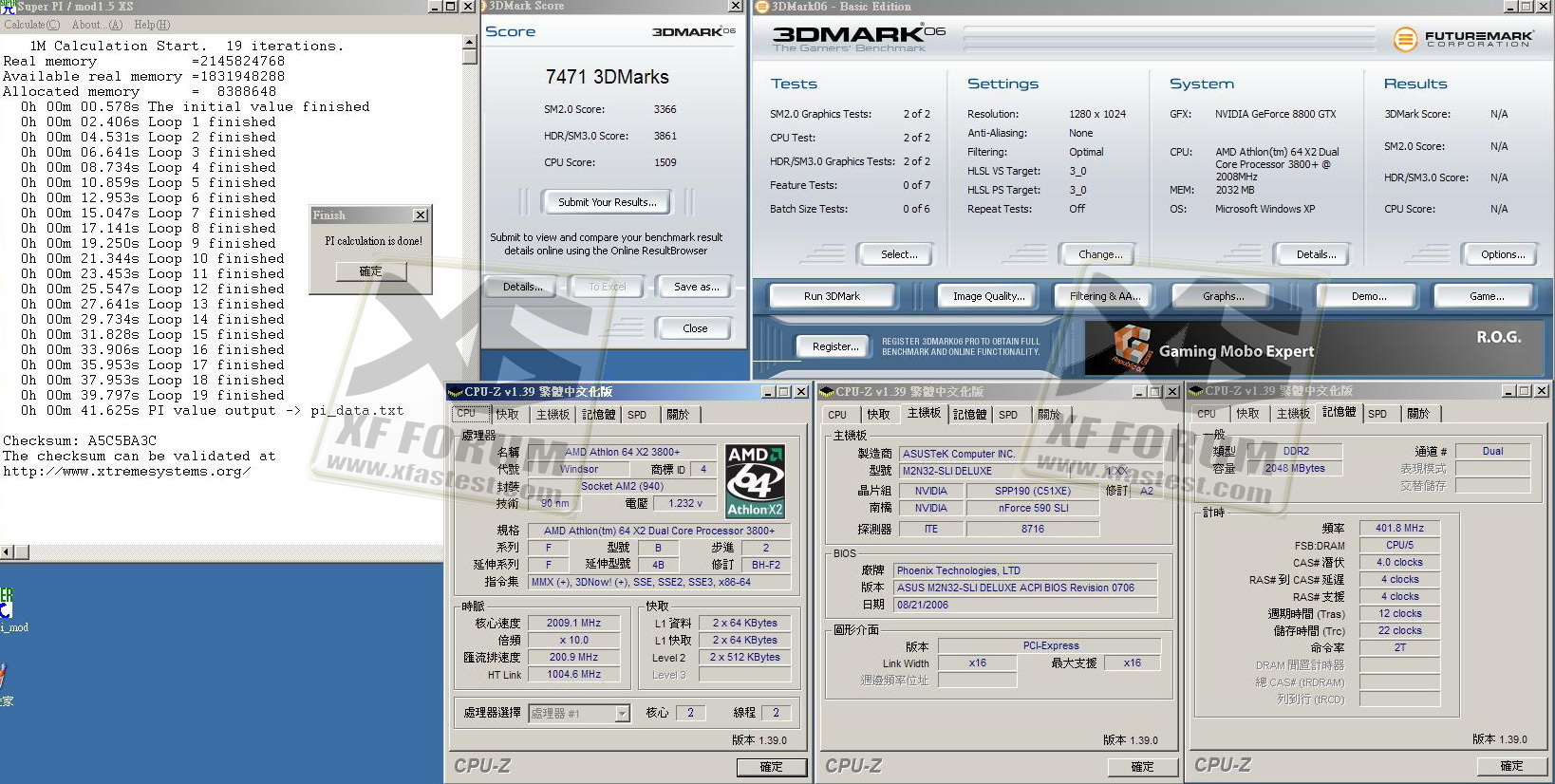Confirm the PI calculation done dialog
Viewport: 1555px width, 784px height.
pyautogui.click(x=371, y=271)
